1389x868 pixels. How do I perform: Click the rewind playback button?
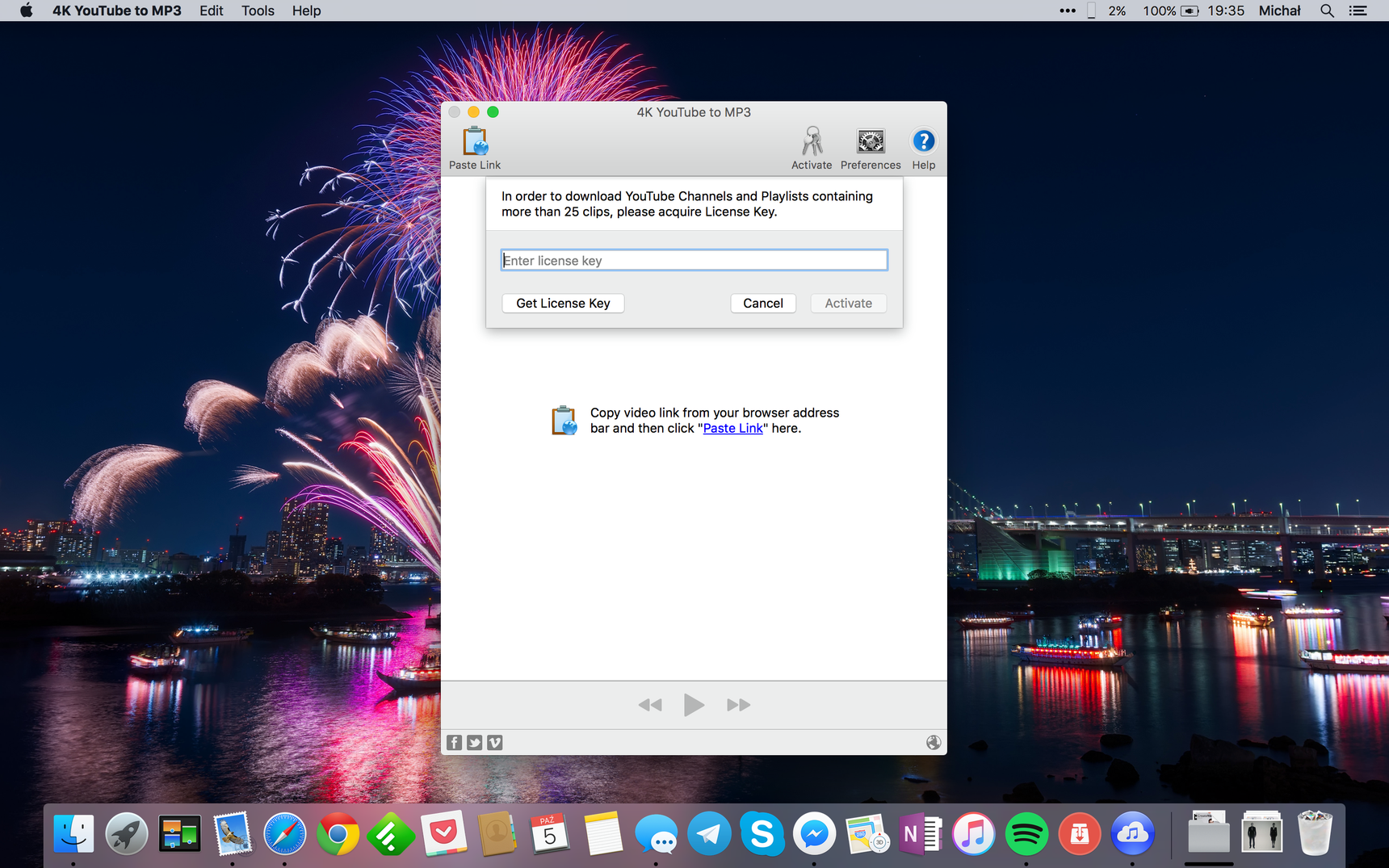point(650,705)
